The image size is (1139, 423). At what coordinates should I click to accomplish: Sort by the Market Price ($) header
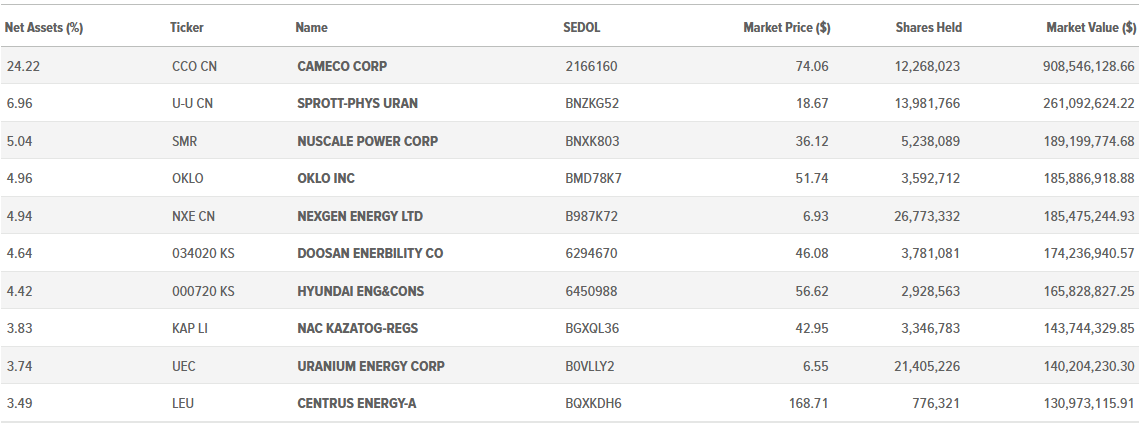[x=787, y=28]
